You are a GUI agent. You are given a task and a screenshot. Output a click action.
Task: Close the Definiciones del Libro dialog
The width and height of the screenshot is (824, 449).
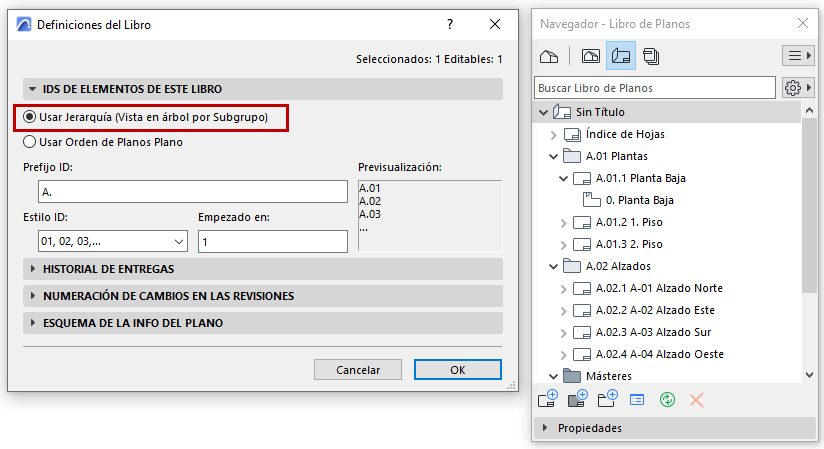[x=495, y=24]
